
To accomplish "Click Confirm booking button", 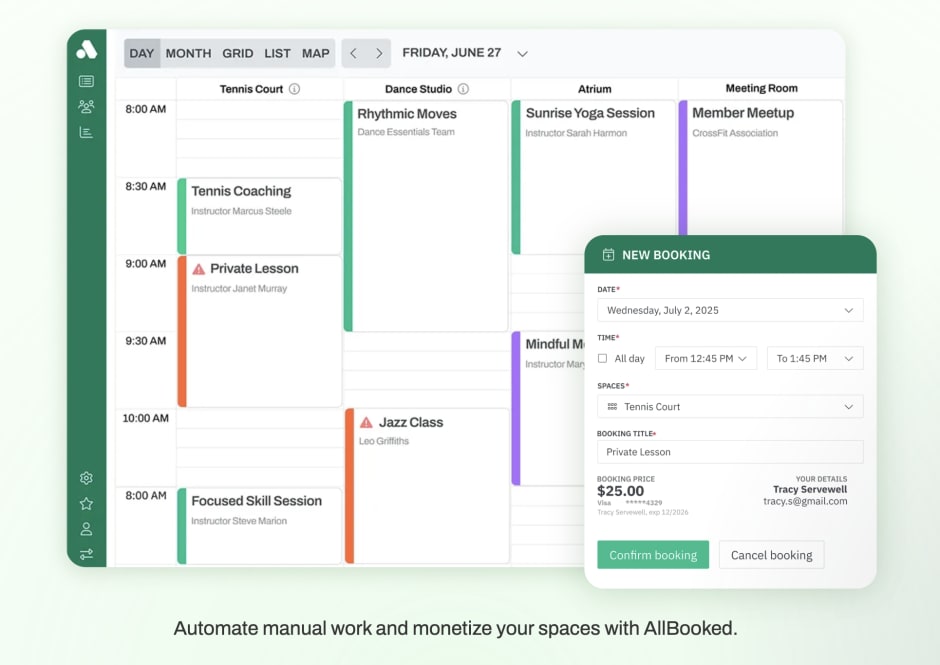I will tap(653, 555).
